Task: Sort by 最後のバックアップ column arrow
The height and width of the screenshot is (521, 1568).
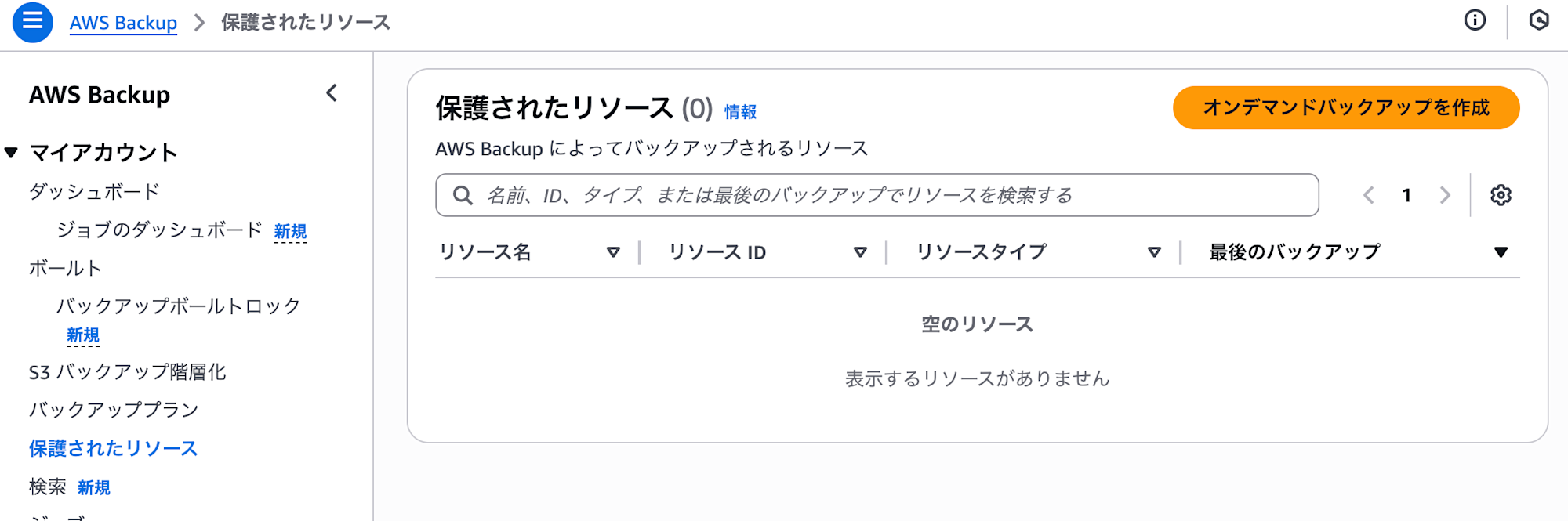Action: [x=1501, y=252]
